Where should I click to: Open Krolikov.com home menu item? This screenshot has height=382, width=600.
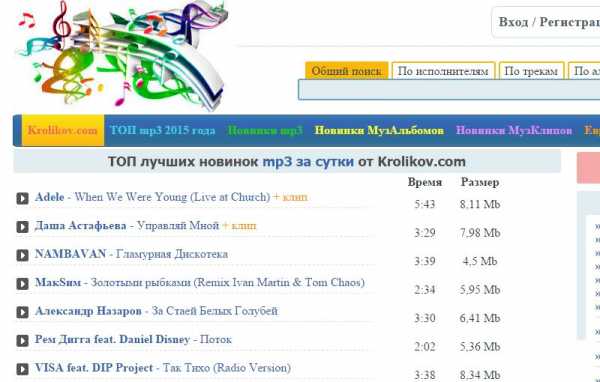[63, 131]
